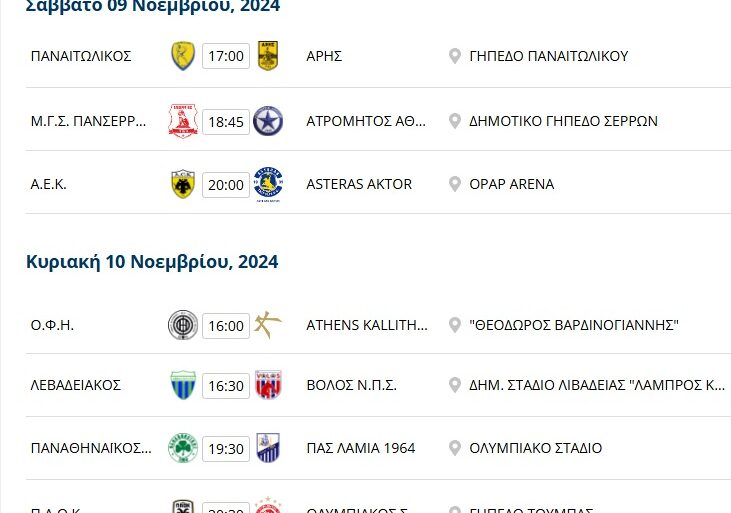The height and width of the screenshot is (513, 731).
Task: Click the OFI round crest icon
Action: click(183, 325)
